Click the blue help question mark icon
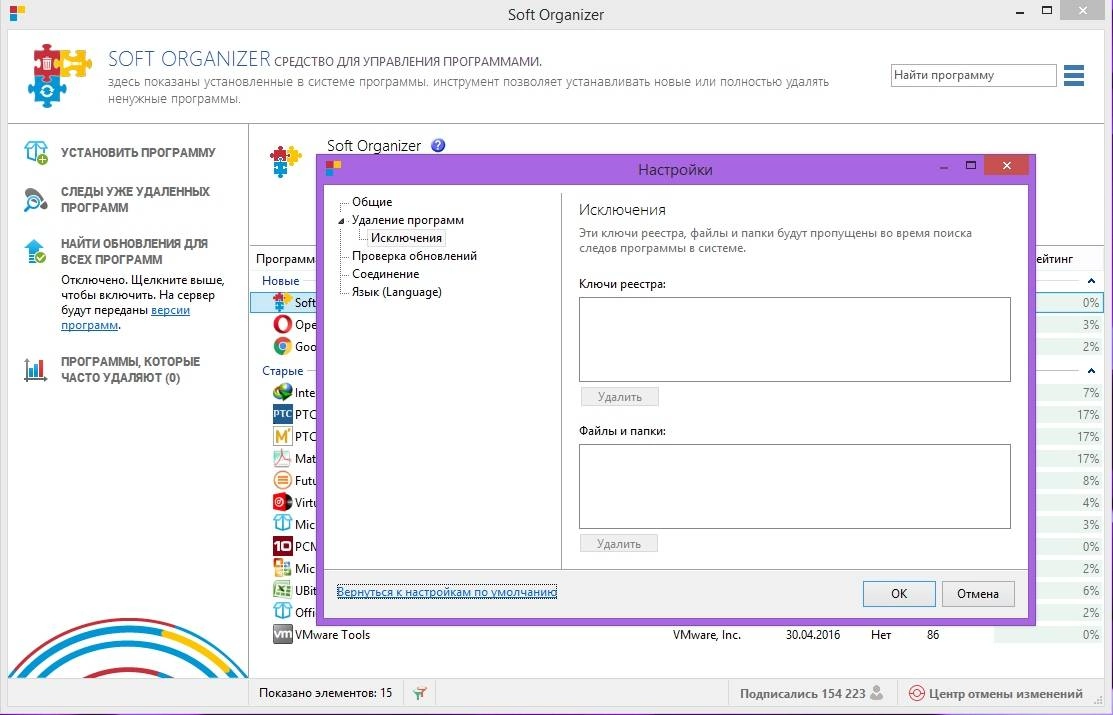Viewport: 1113px width, 715px height. pyautogui.click(x=438, y=145)
